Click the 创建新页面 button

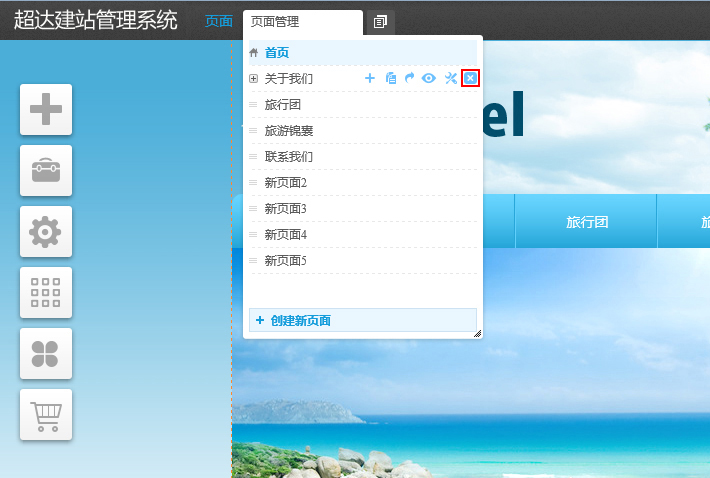(x=363, y=320)
